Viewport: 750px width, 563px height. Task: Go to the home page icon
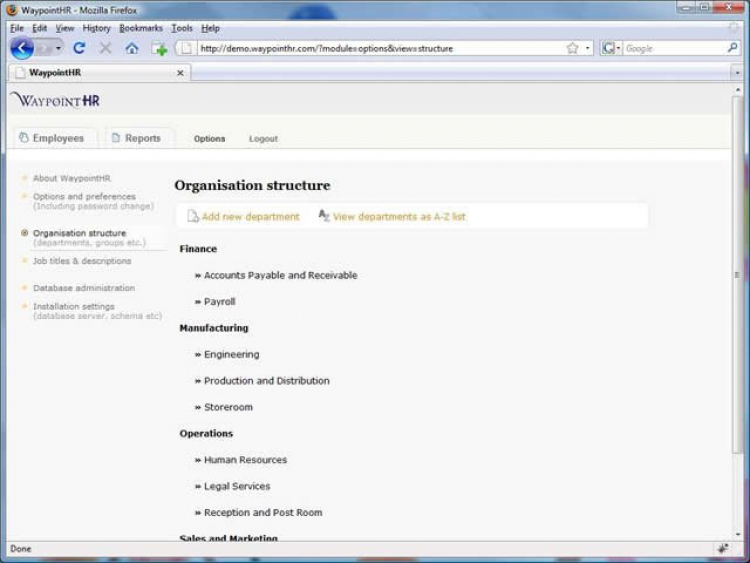coord(132,48)
